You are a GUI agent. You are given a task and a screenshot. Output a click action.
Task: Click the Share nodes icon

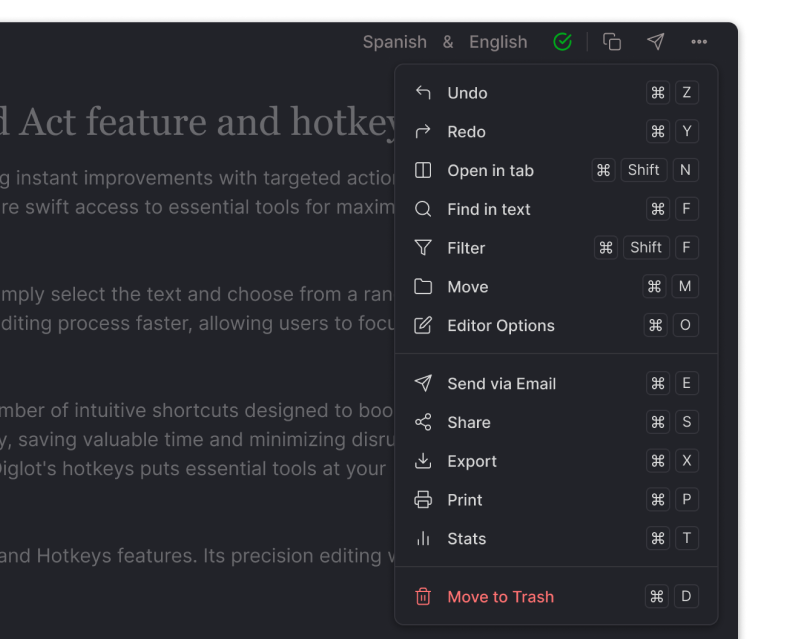coord(423,422)
